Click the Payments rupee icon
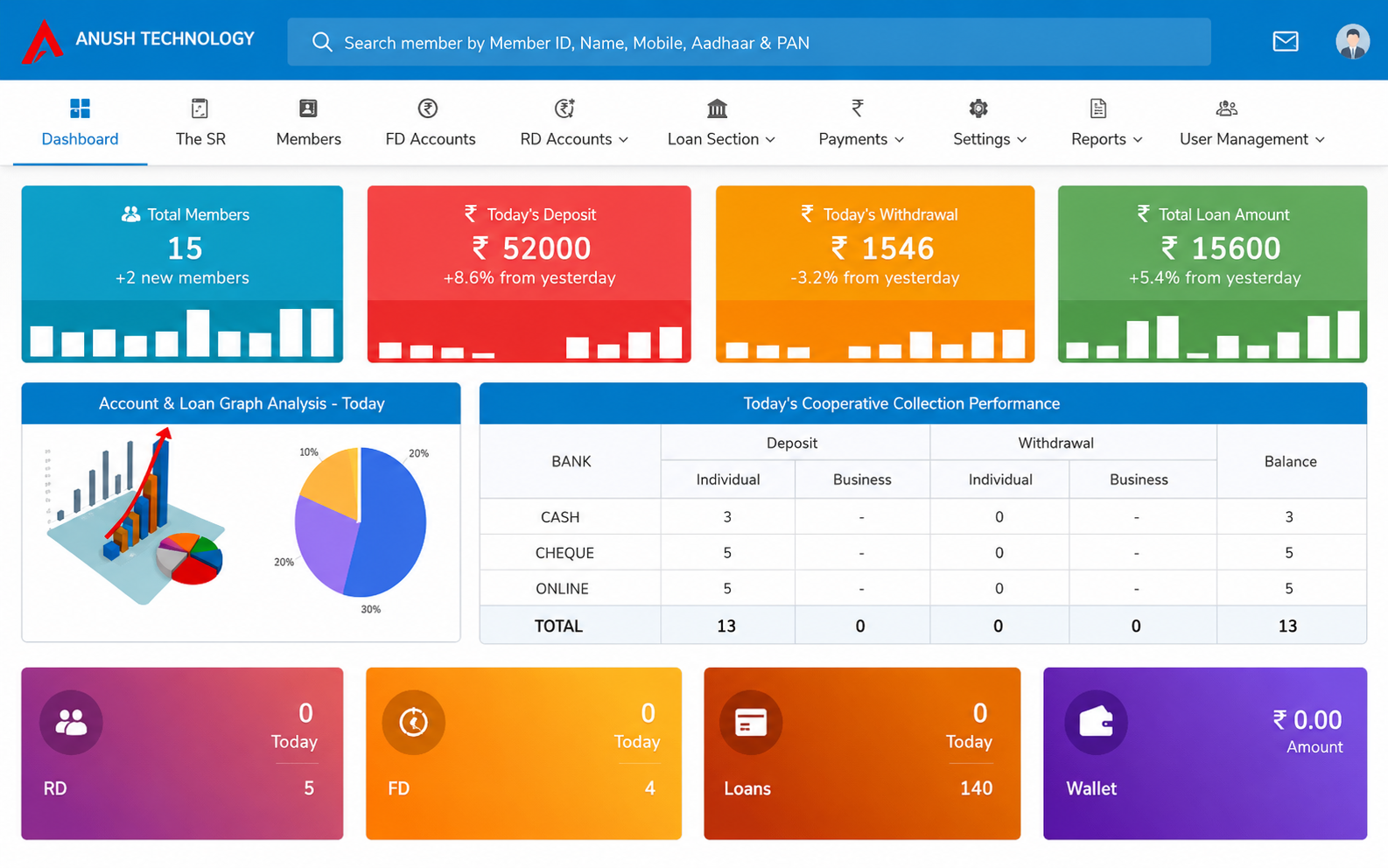 coord(858,108)
